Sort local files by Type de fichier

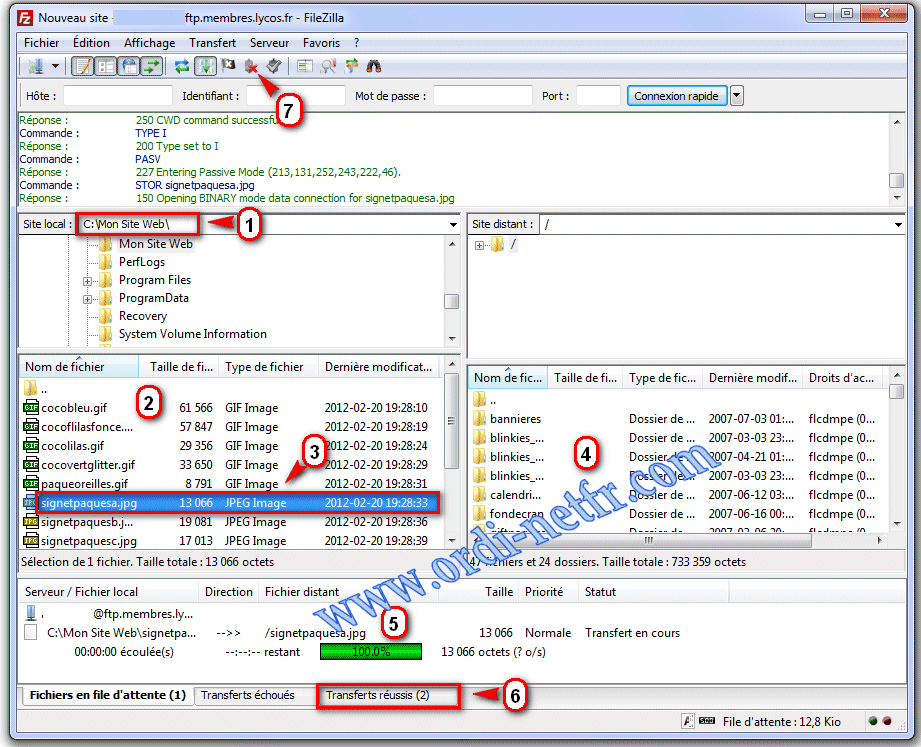pos(269,367)
